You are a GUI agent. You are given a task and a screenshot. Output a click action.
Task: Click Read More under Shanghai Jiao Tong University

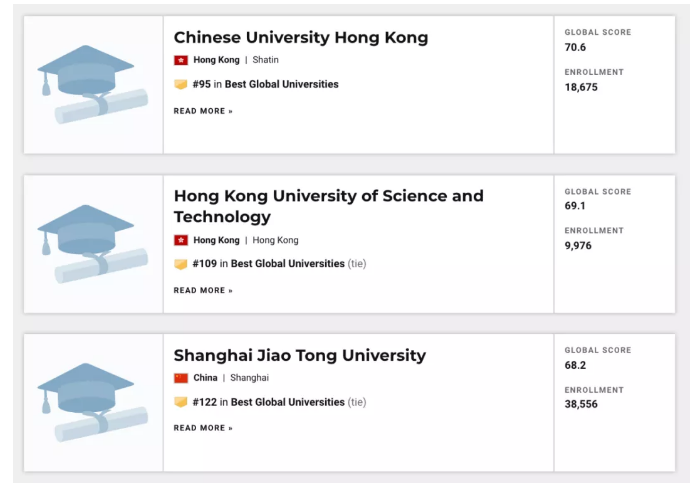[x=203, y=428]
